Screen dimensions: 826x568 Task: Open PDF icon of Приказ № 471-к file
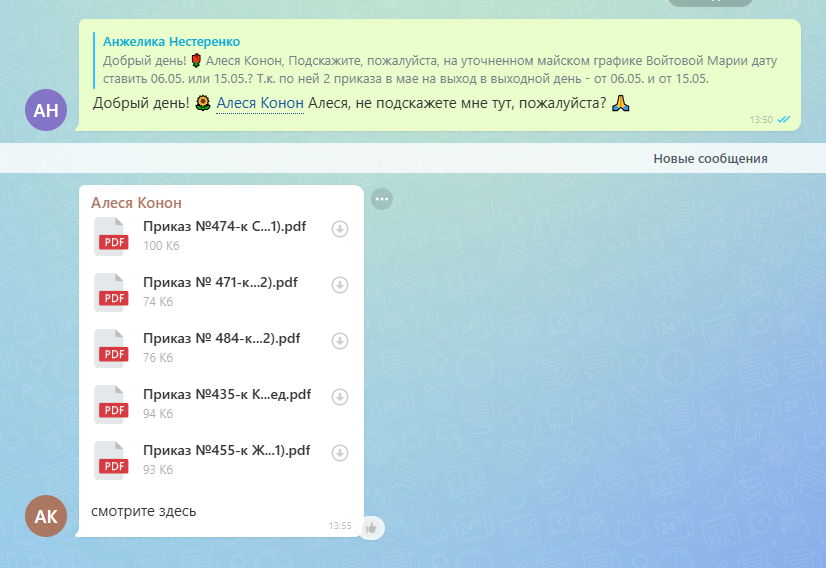(111, 292)
